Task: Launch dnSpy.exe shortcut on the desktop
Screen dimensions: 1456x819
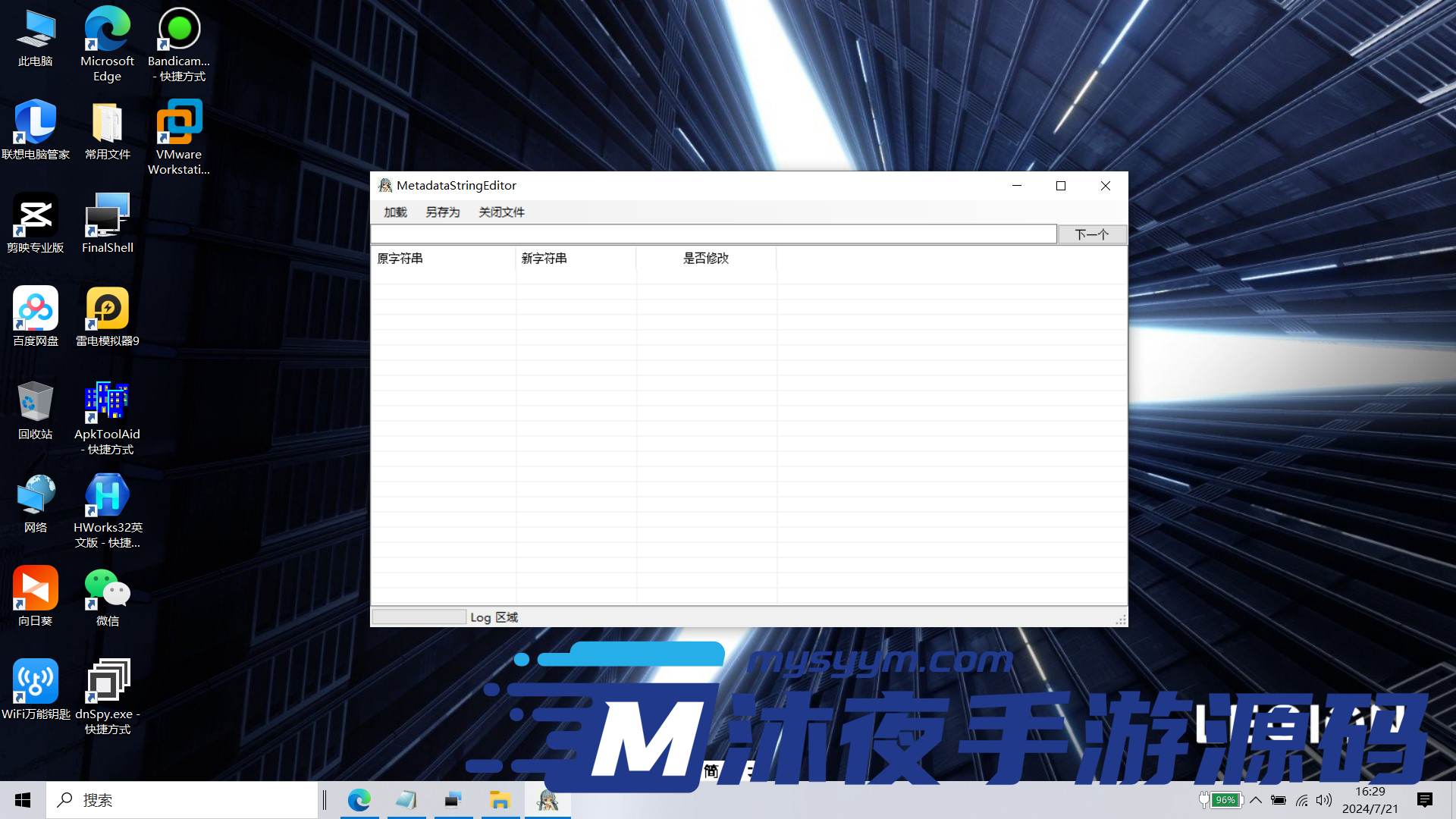Action: pos(107,680)
